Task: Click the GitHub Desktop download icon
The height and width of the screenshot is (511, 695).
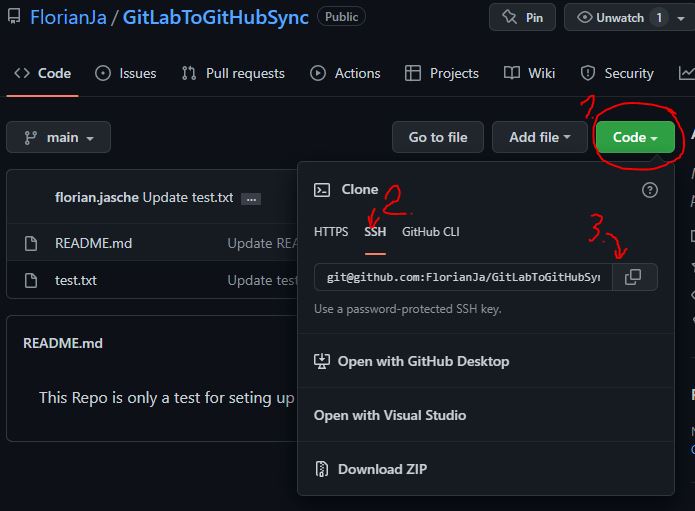Action: pos(322,361)
